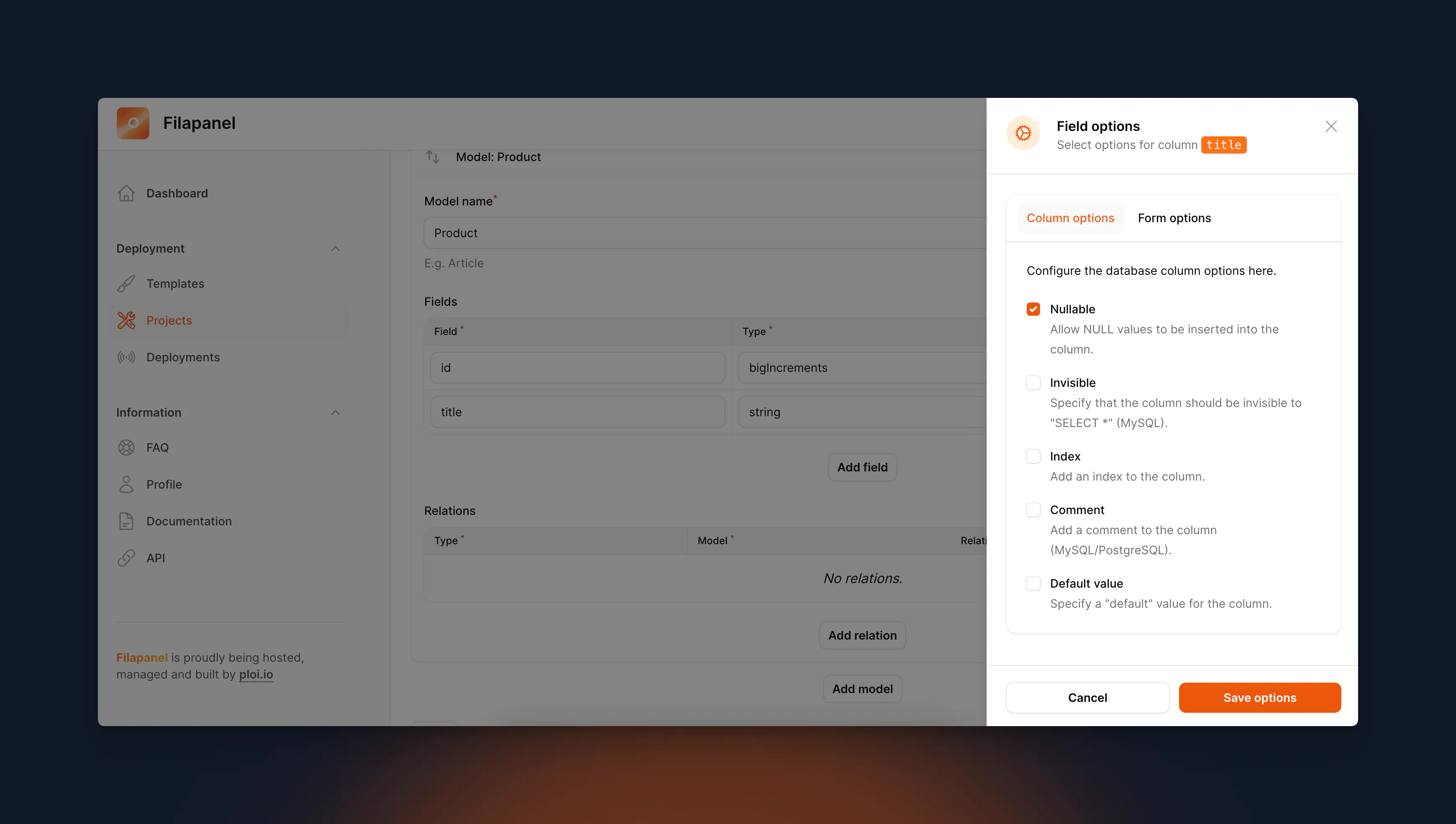This screenshot has width=1456, height=824.
Task: Click the id field name input
Action: coord(577,368)
